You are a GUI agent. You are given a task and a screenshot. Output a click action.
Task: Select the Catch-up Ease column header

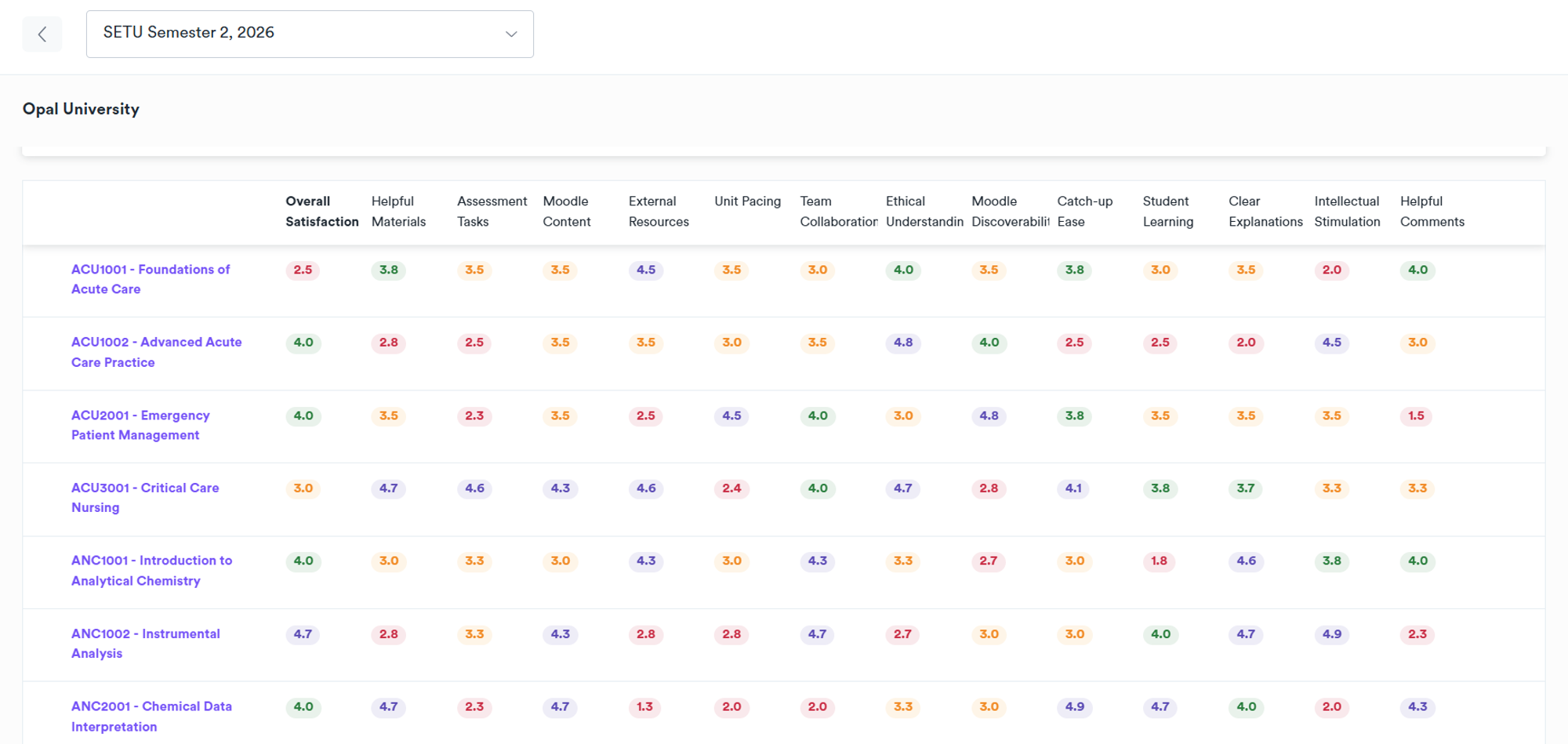point(1085,211)
